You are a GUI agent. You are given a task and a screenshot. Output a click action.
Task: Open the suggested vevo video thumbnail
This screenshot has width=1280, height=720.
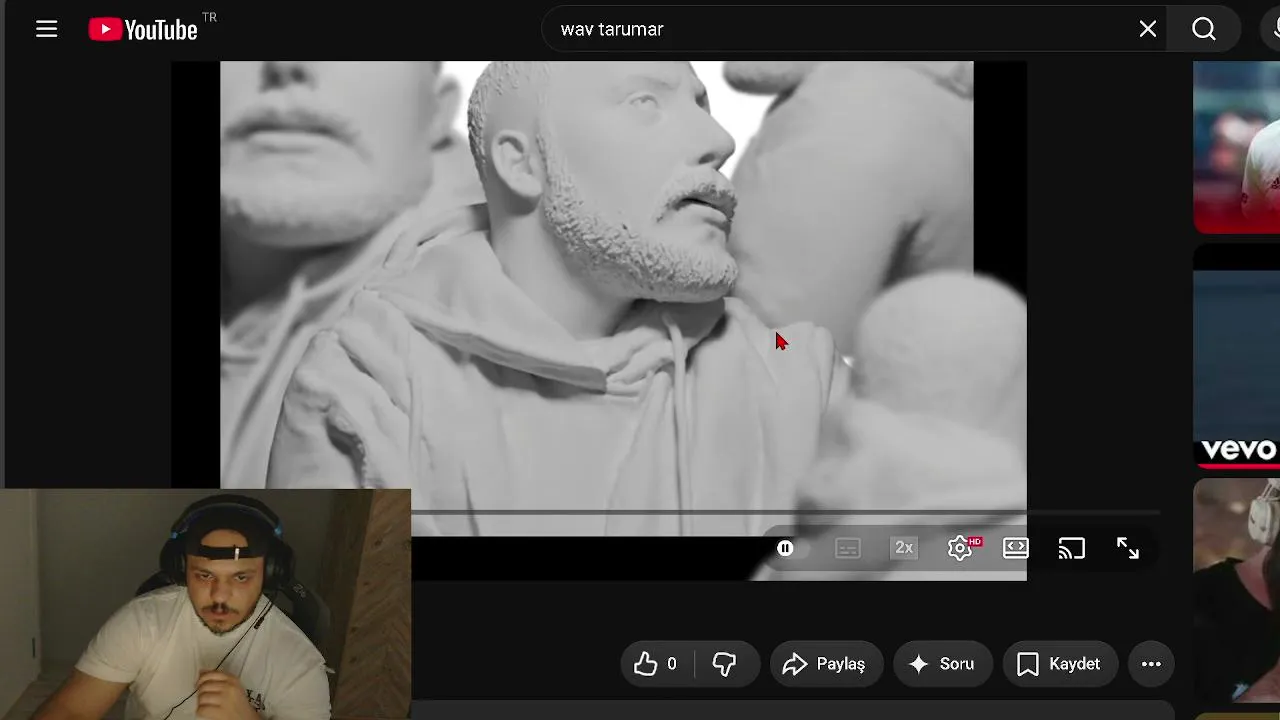1237,355
